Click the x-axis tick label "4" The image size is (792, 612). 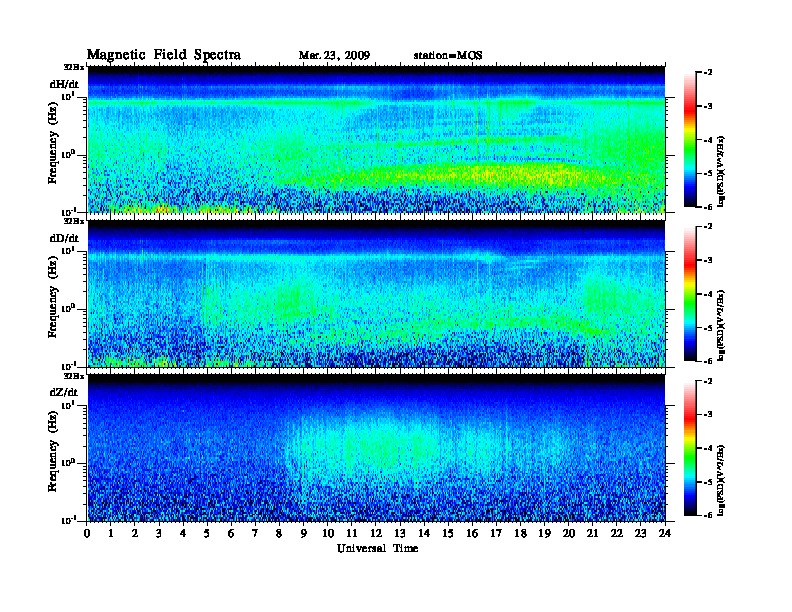(183, 534)
